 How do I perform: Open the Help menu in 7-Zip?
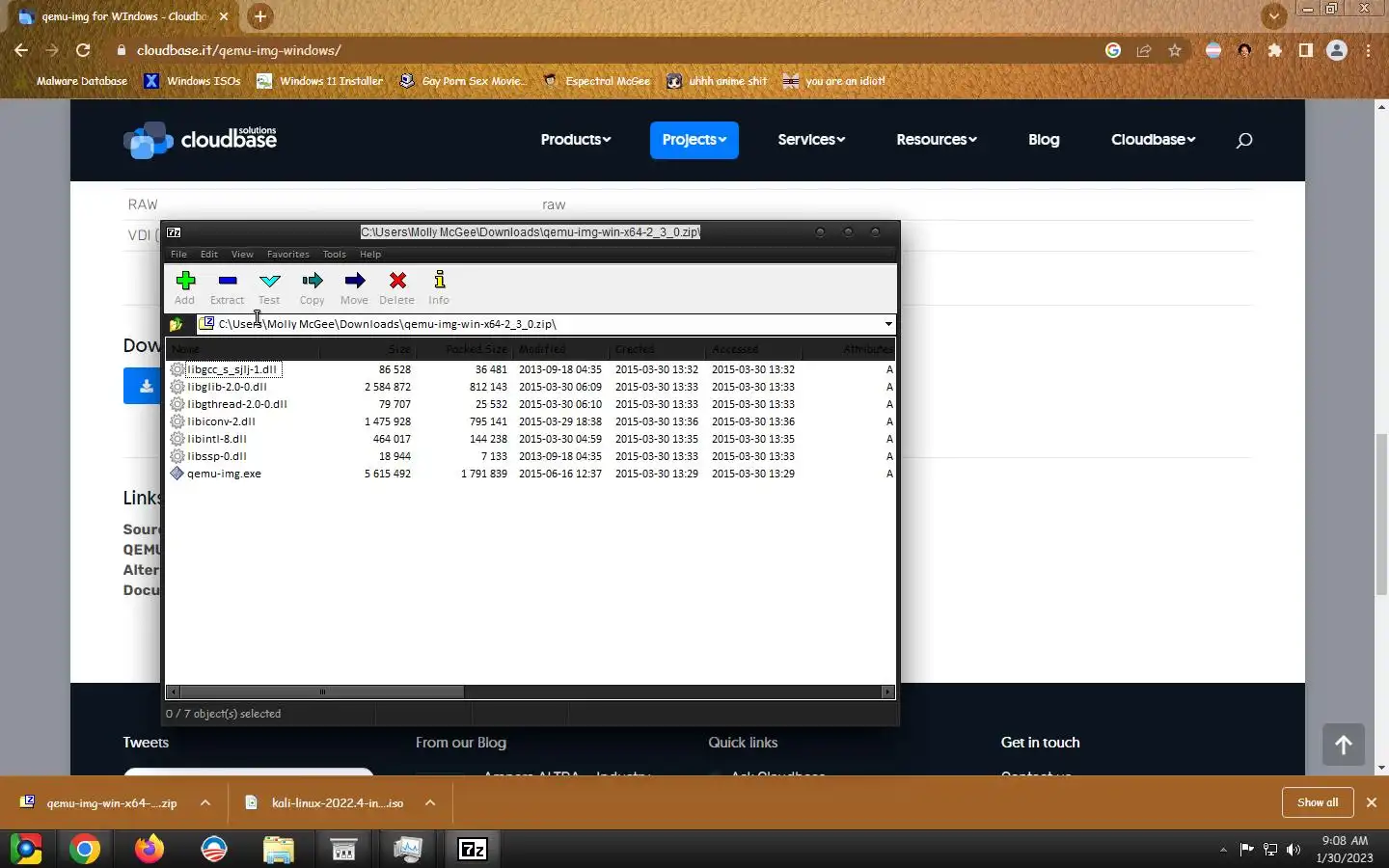370,255
